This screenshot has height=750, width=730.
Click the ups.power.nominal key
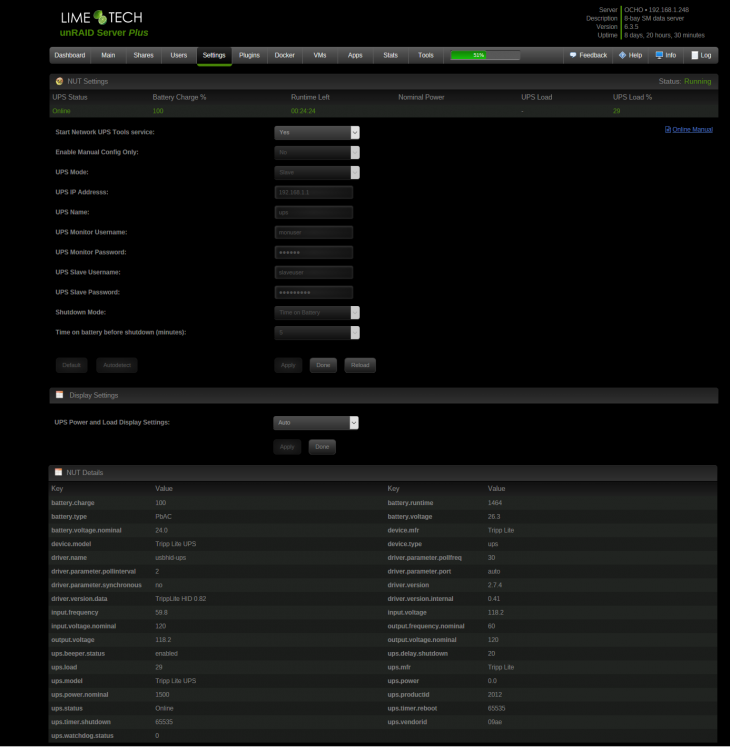(x=80, y=695)
